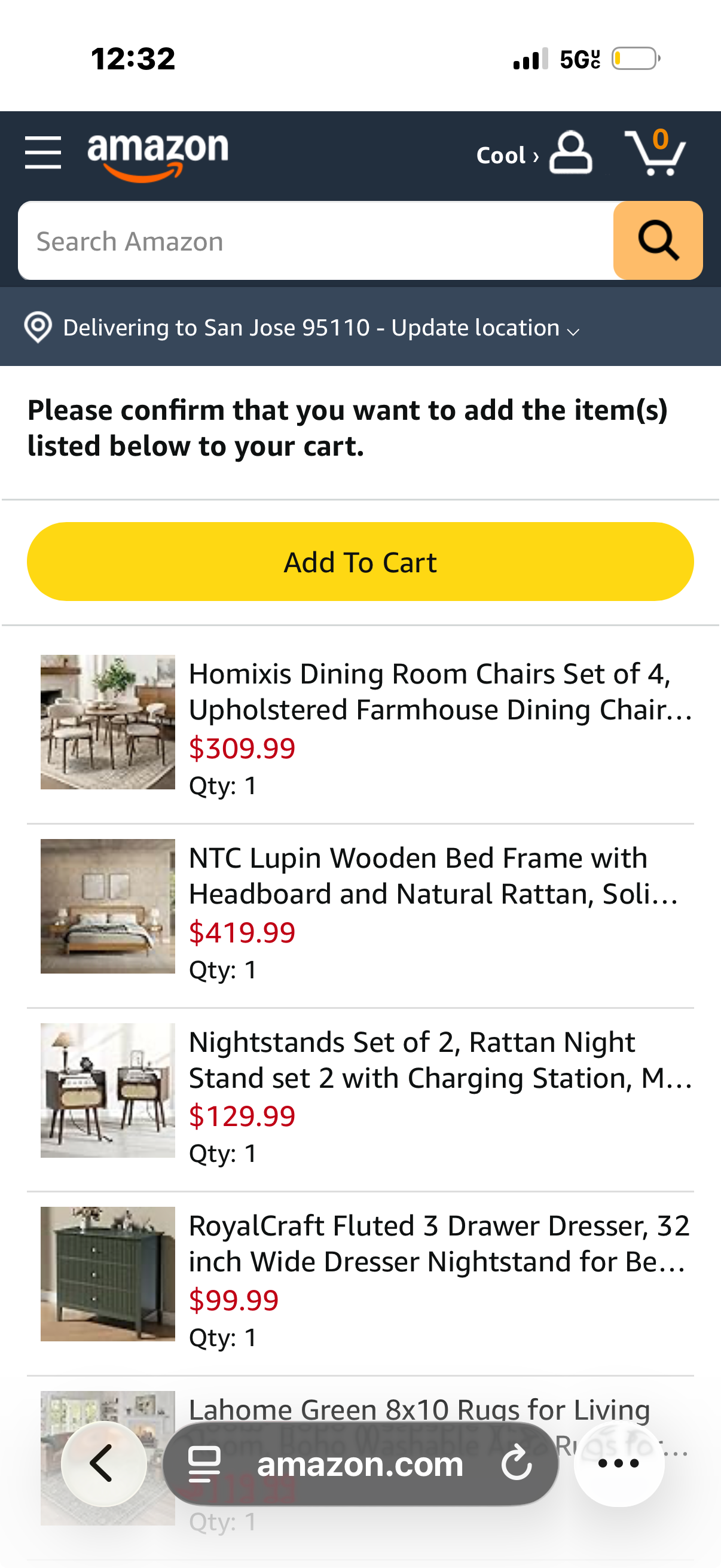Tap the Amazon logo
721x1568 pixels.
click(158, 156)
